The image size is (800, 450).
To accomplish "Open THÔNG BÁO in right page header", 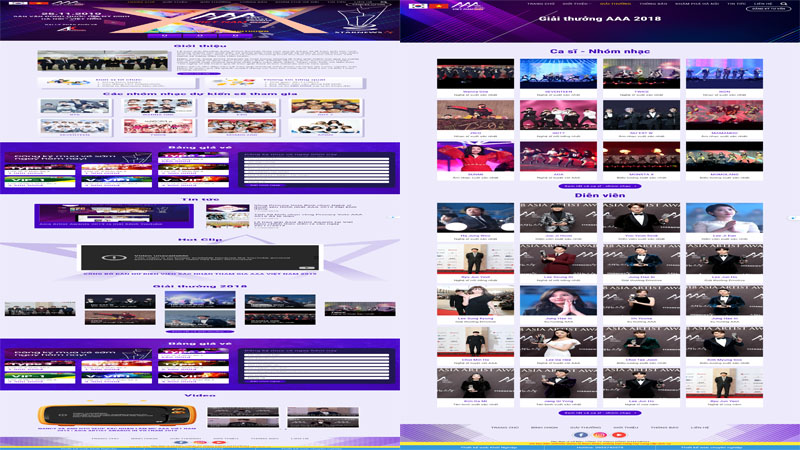I will (654, 4).
